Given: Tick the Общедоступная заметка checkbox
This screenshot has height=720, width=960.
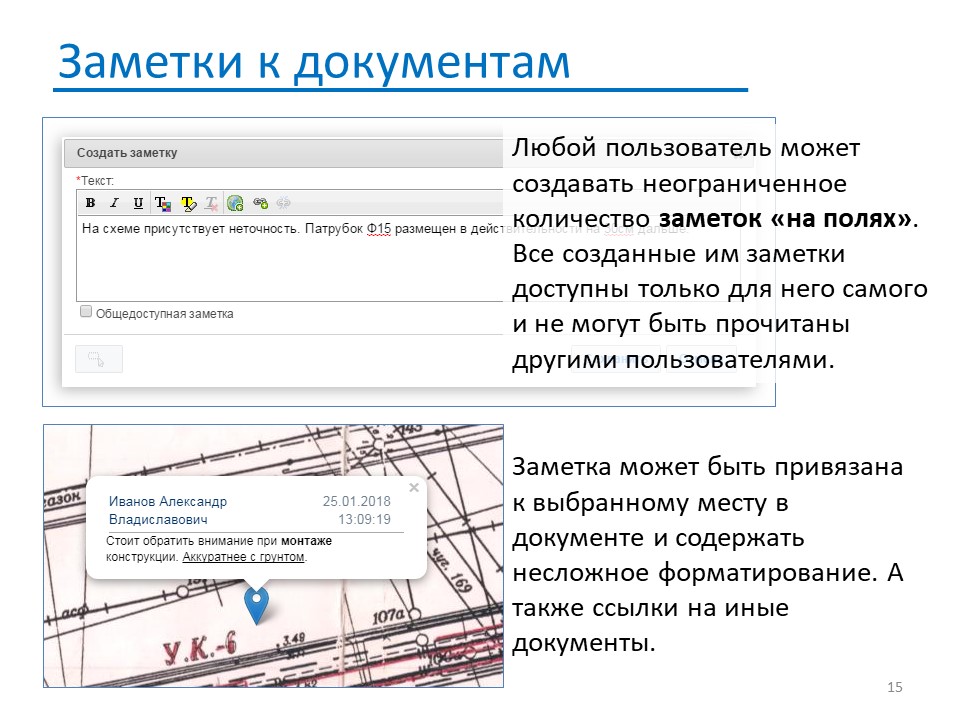Looking at the screenshot, I should pyautogui.click(x=86, y=312).
